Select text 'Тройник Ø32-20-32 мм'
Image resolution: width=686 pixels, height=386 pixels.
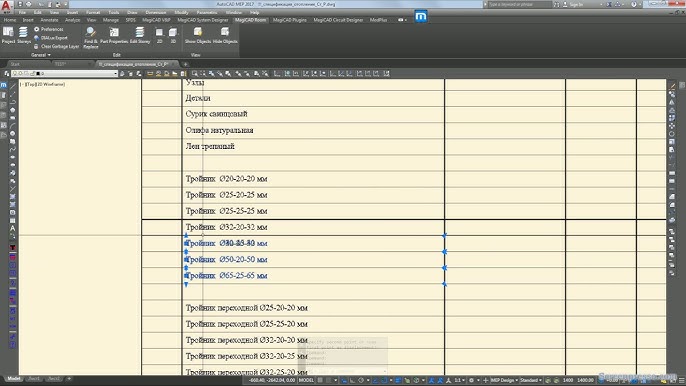[x=226, y=227]
